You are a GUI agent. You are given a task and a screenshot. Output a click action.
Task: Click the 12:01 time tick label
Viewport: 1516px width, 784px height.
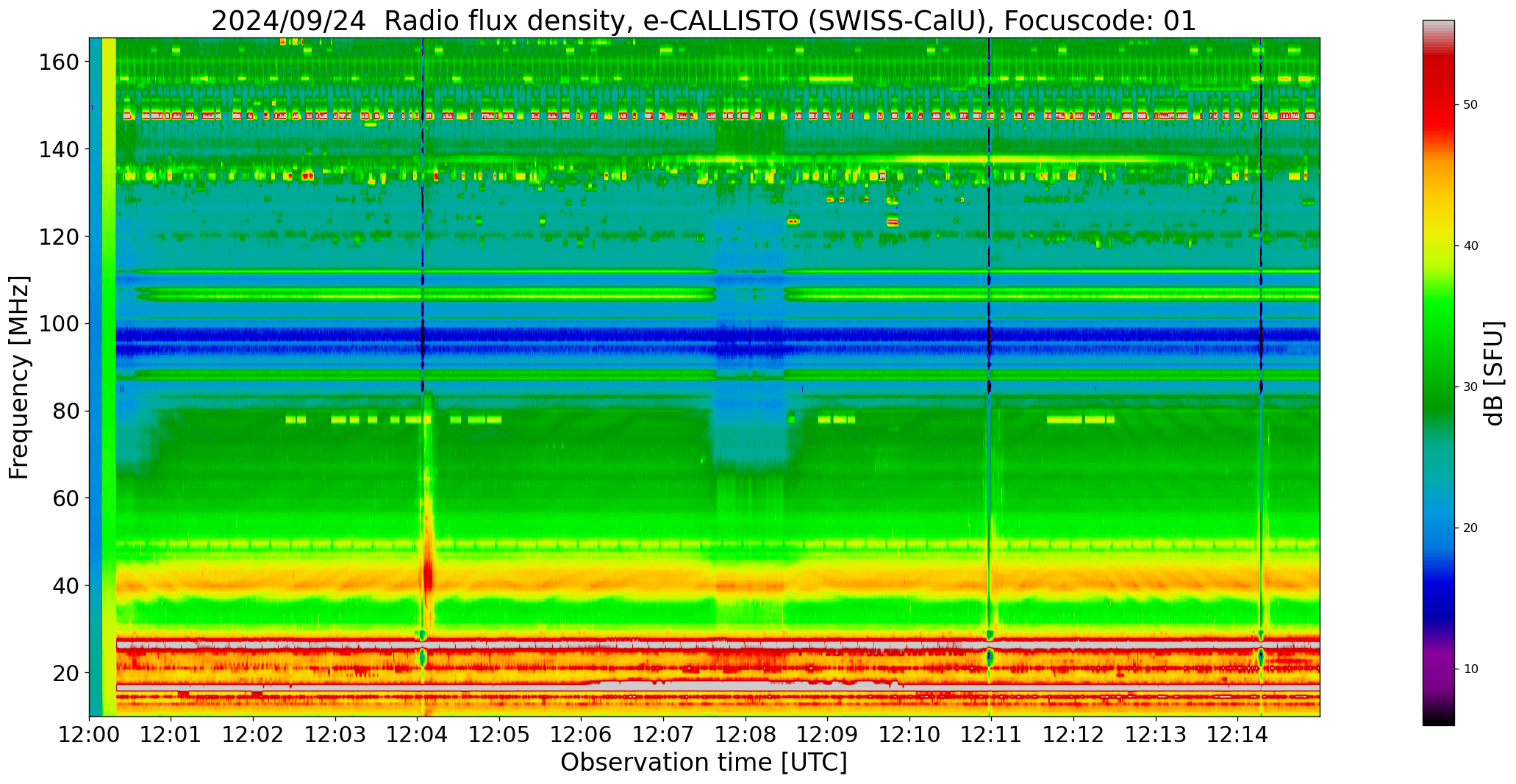[171, 734]
